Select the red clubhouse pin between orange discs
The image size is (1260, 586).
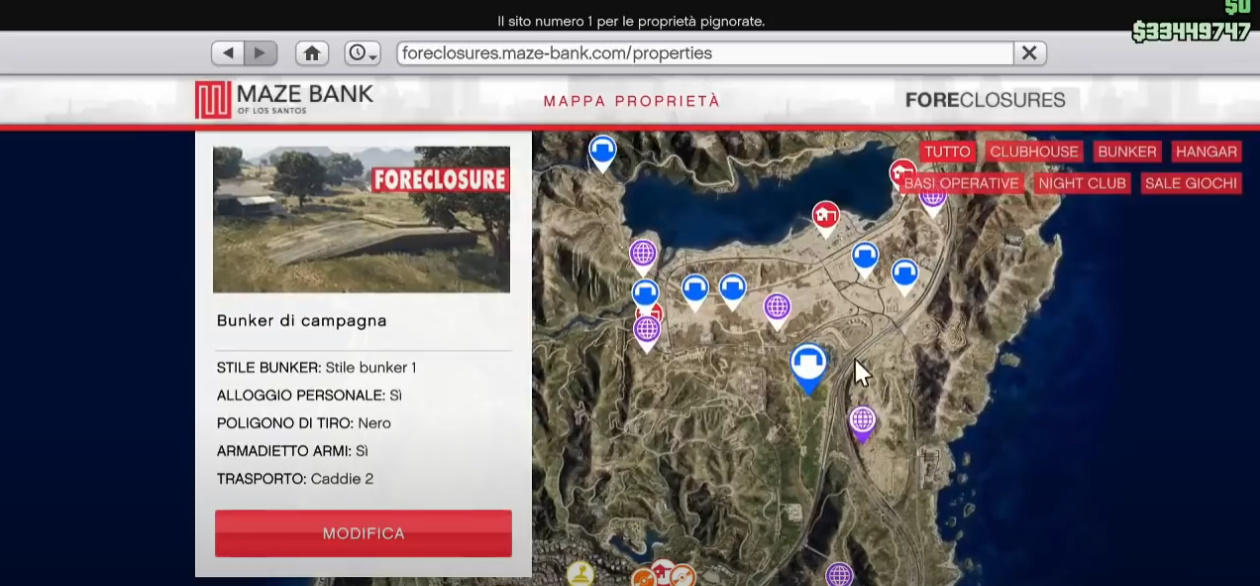coord(663,571)
